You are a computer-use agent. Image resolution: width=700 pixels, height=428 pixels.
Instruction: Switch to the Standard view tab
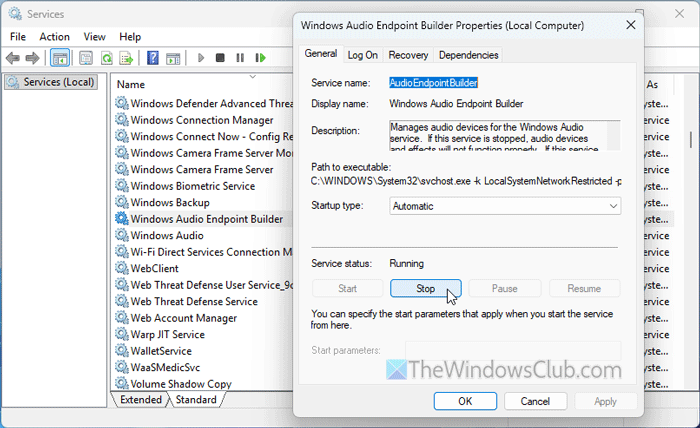196,399
